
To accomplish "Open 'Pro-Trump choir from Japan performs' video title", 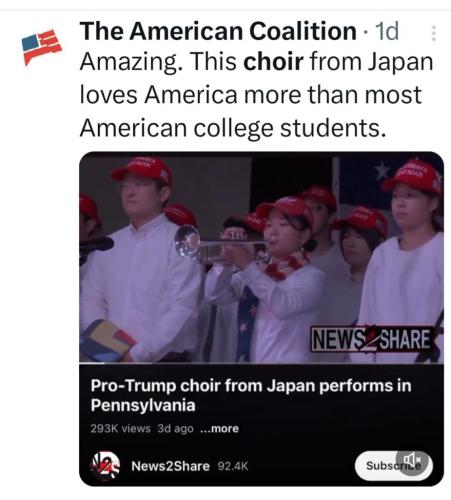I will click(x=251, y=395).
